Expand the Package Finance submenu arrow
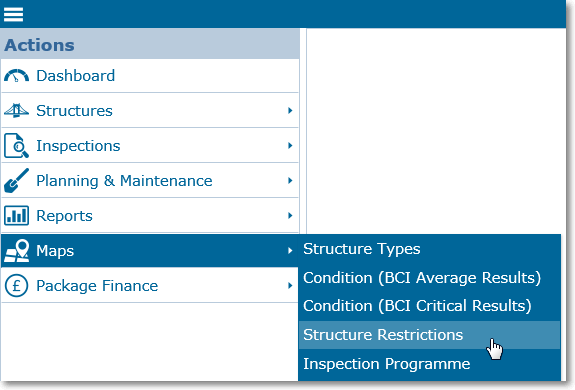575x390 pixels. pos(290,286)
